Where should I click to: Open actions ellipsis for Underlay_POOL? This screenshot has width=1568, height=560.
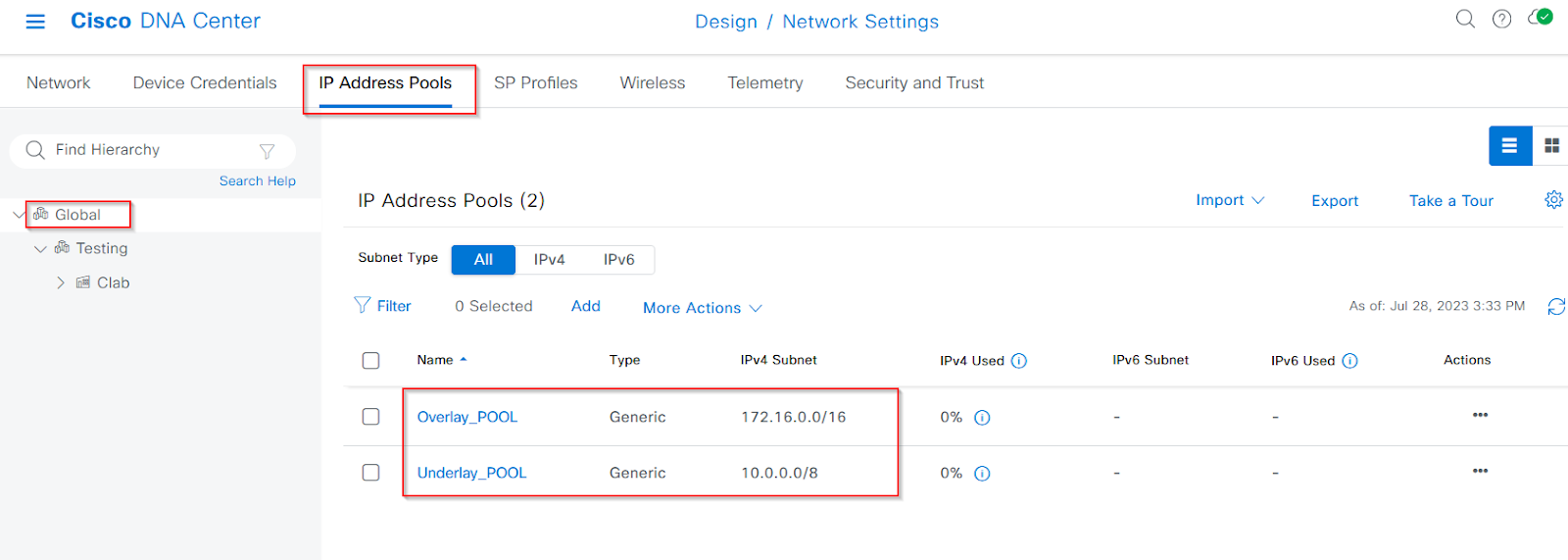[x=1480, y=471]
